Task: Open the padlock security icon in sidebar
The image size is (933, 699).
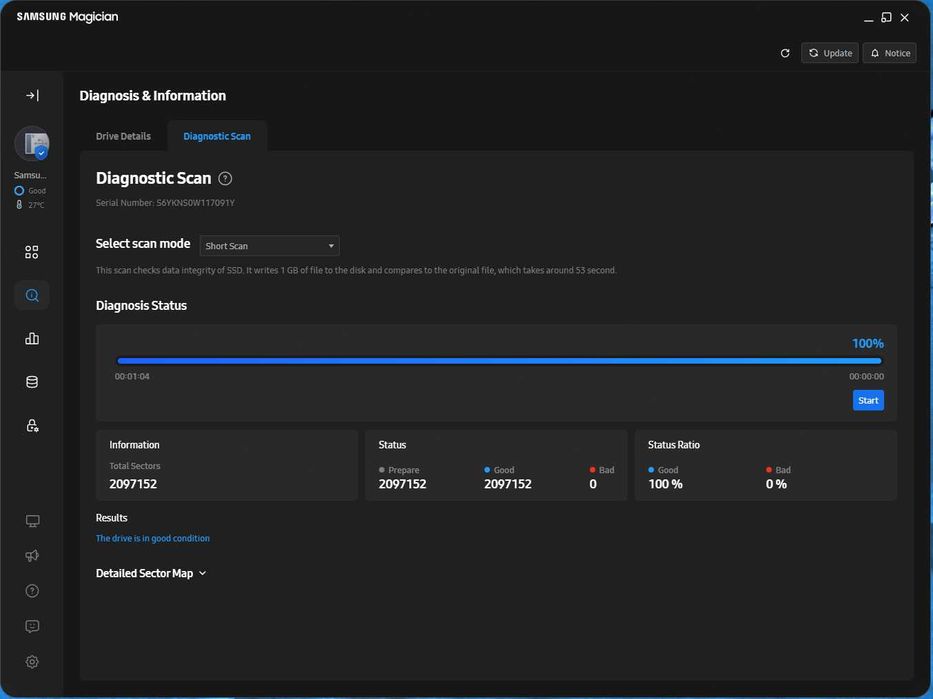Action: pos(32,426)
